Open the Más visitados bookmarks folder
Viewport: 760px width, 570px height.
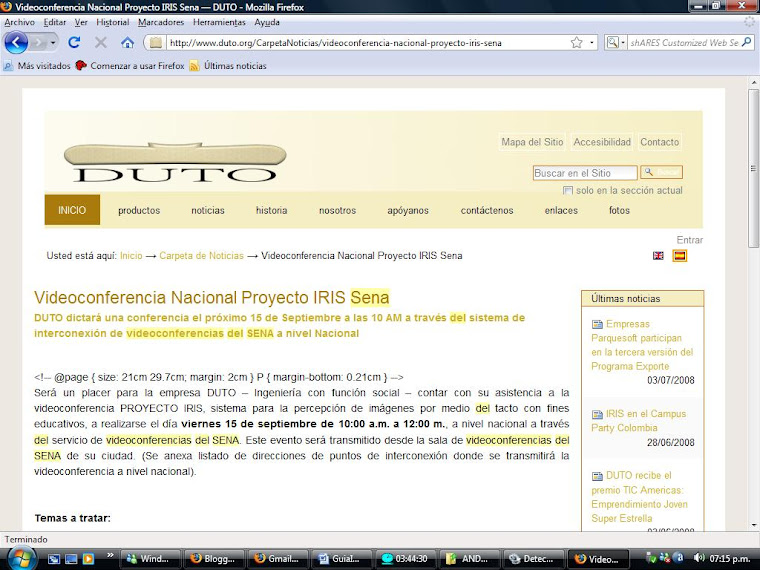point(37,66)
